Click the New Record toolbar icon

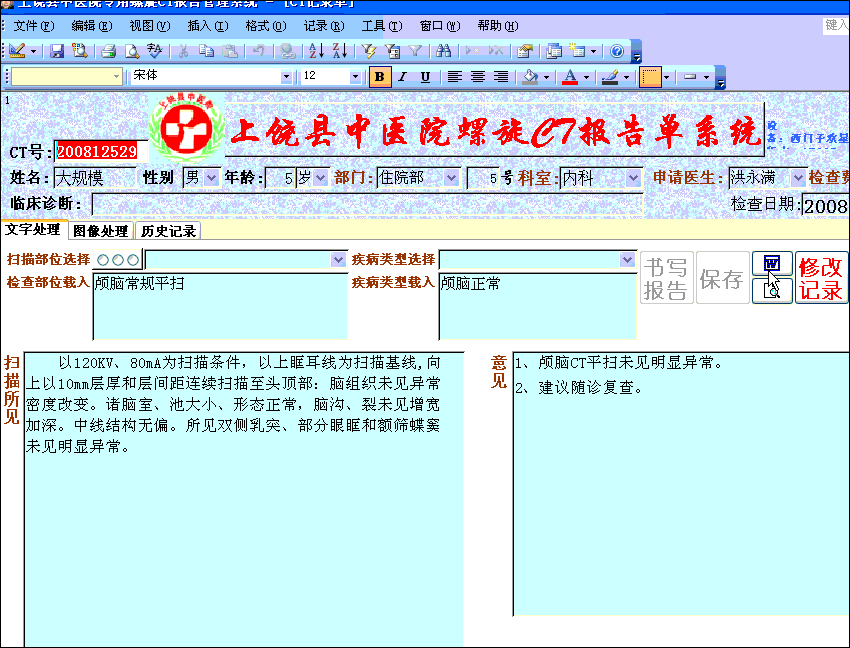472,51
